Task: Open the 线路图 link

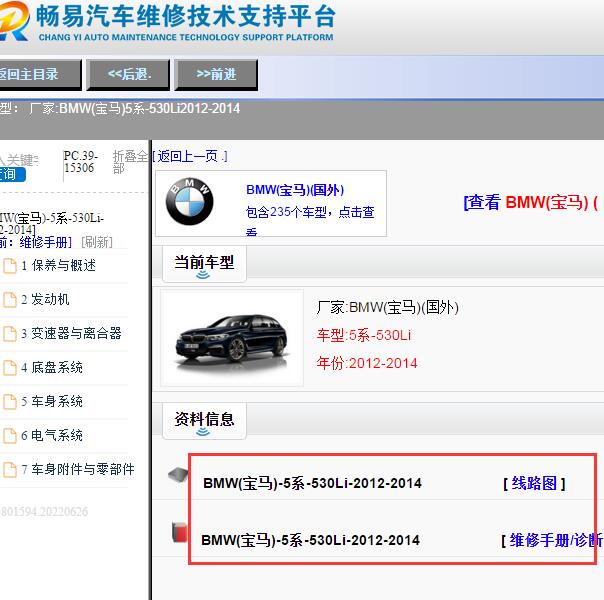Action: click(x=534, y=483)
